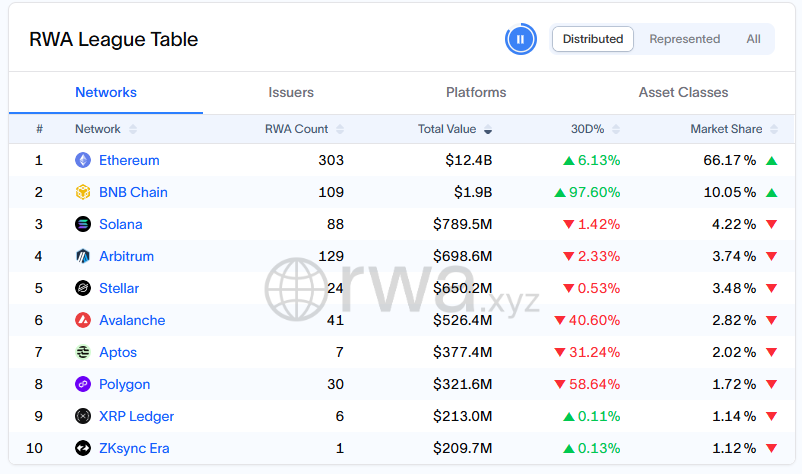Click Avalanche's red market share down arrow
The height and width of the screenshot is (474, 802).
click(772, 321)
